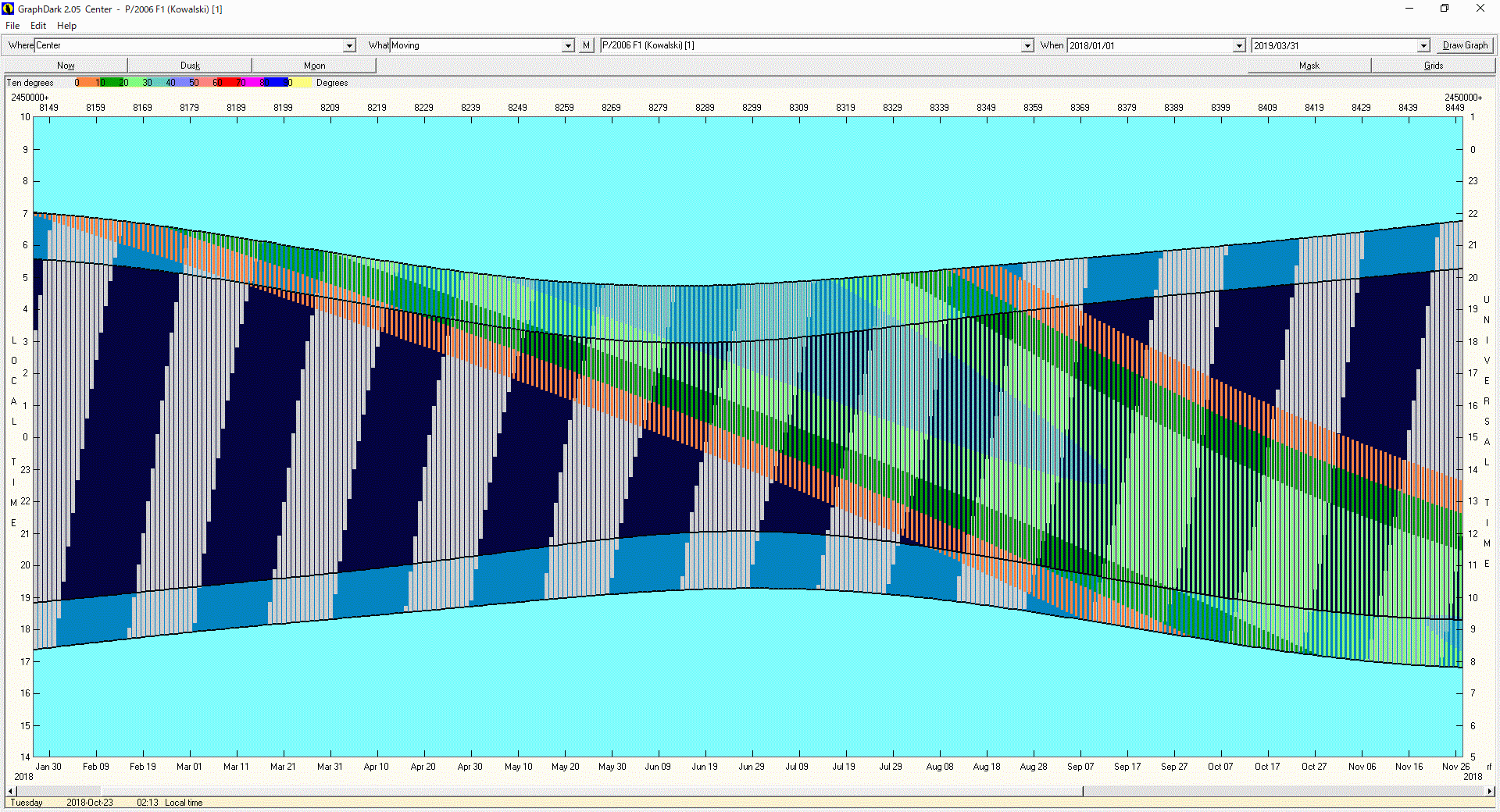Click the 'Degrees' legend unit label
1500x812 pixels.
tap(332, 83)
